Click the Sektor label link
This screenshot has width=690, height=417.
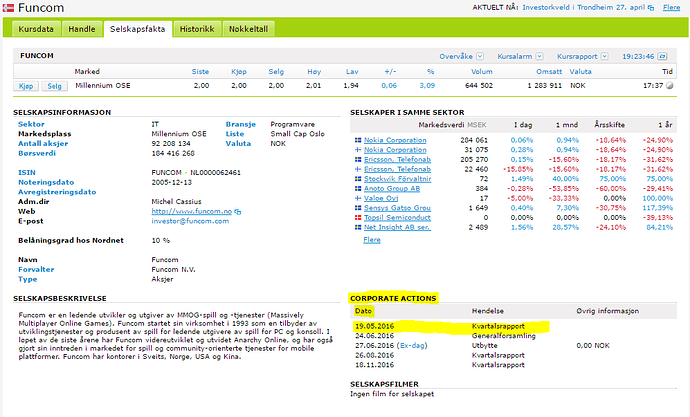click(31, 124)
